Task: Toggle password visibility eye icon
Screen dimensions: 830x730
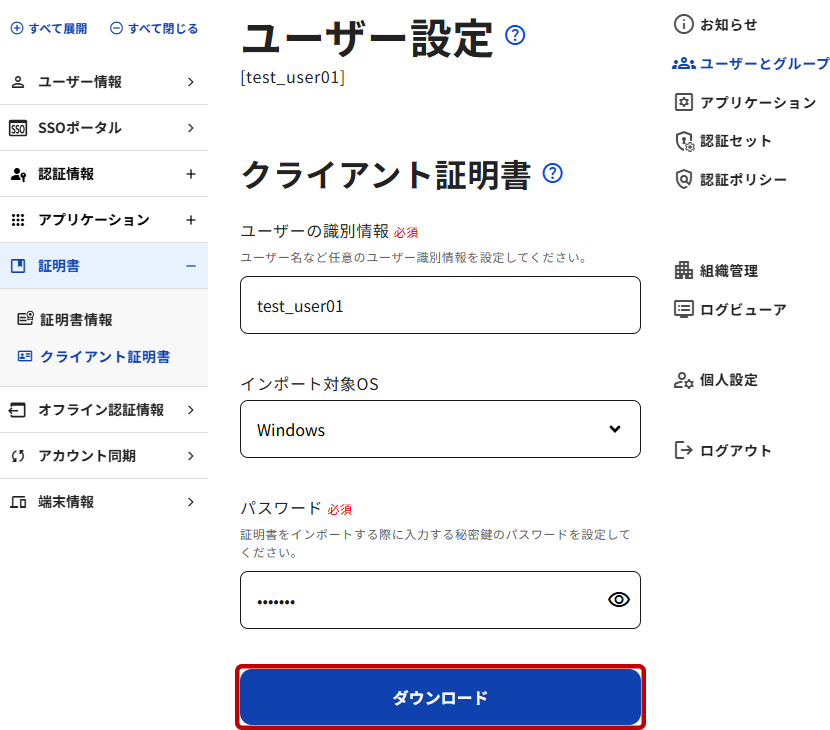Action: [x=619, y=600]
